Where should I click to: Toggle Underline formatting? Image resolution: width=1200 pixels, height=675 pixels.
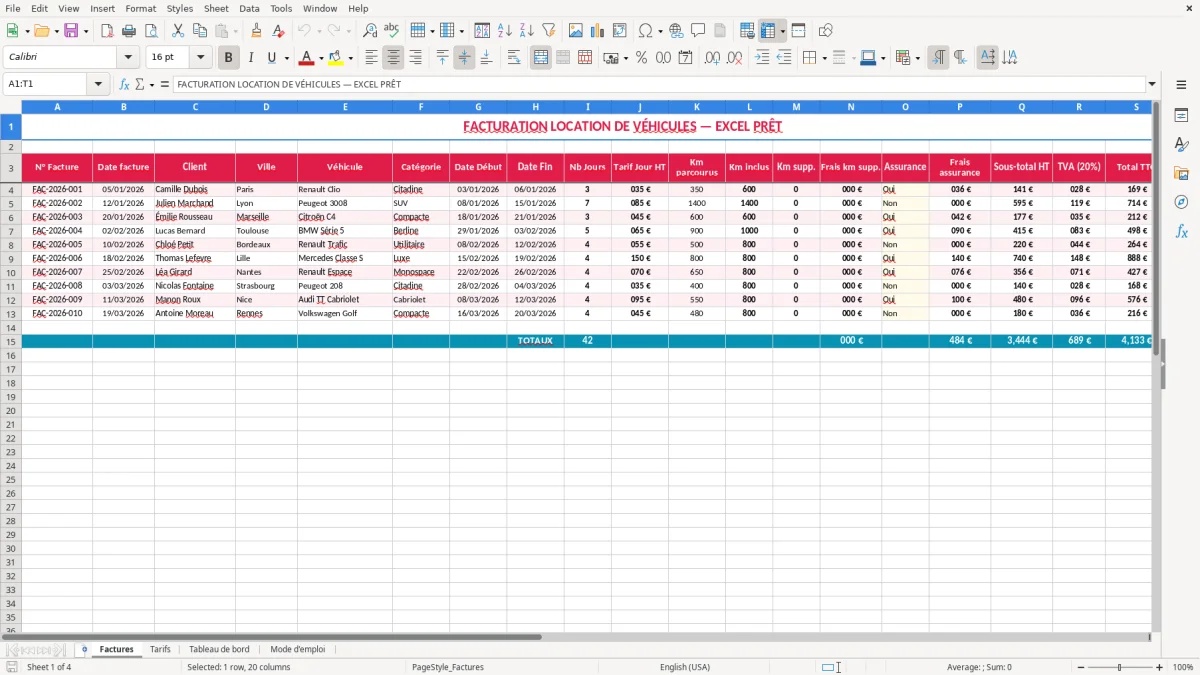click(271, 58)
